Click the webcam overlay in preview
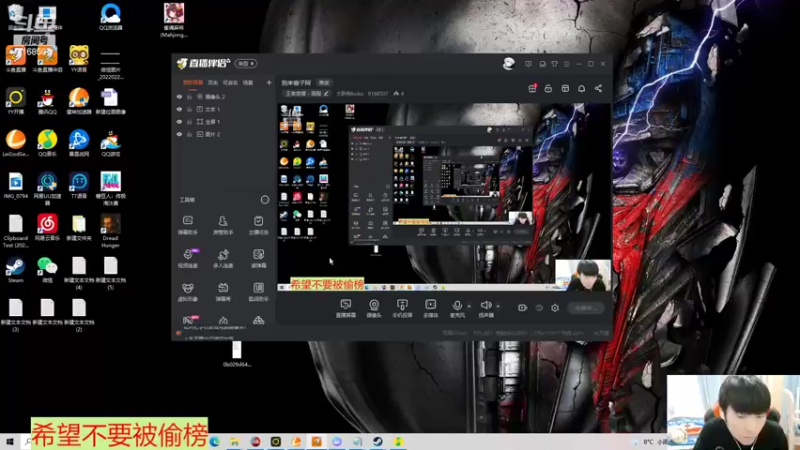Viewport: 800px width, 450px height. tap(583, 275)
